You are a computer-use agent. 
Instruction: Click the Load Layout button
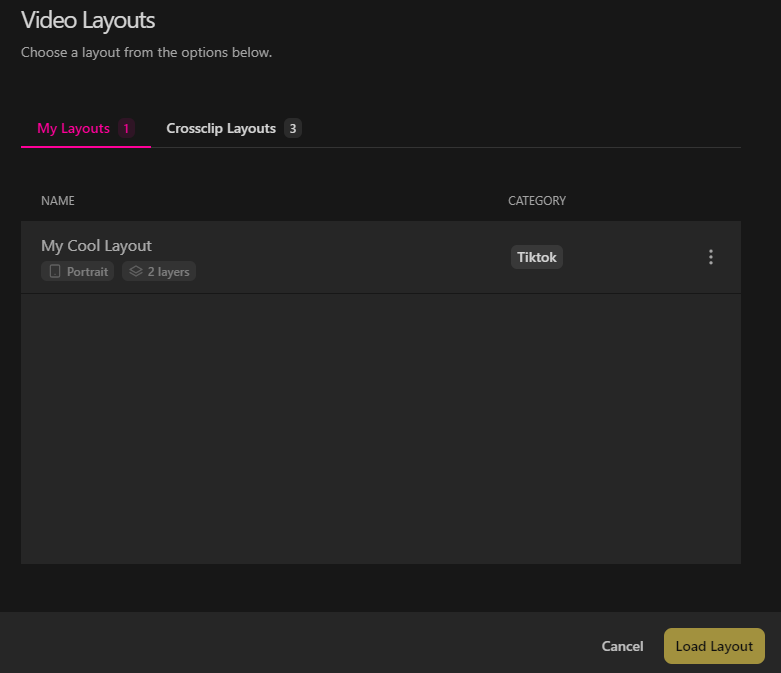click(714, 646)
